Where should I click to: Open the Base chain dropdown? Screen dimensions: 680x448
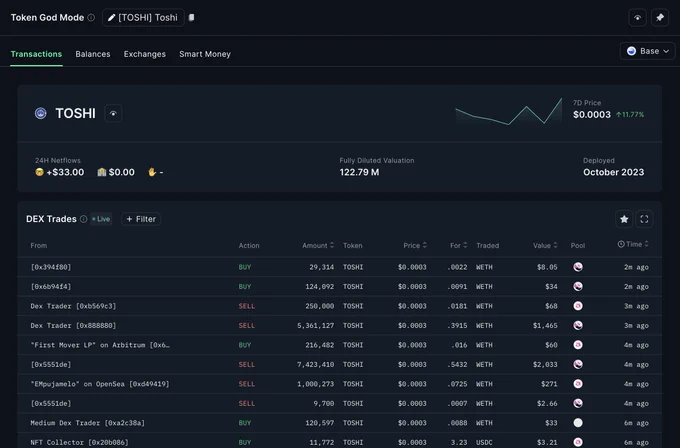(x=647, y=51)
